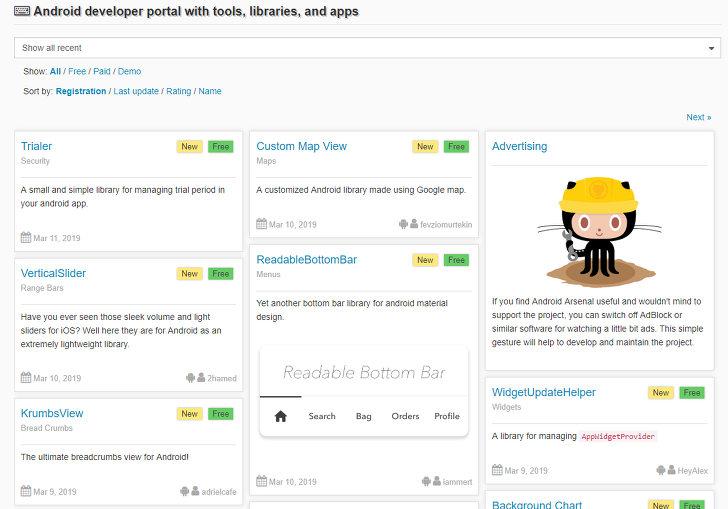
Task: Click Android icon next to adrielcafe
Action: pyautogui.click(x=185, y=491)
